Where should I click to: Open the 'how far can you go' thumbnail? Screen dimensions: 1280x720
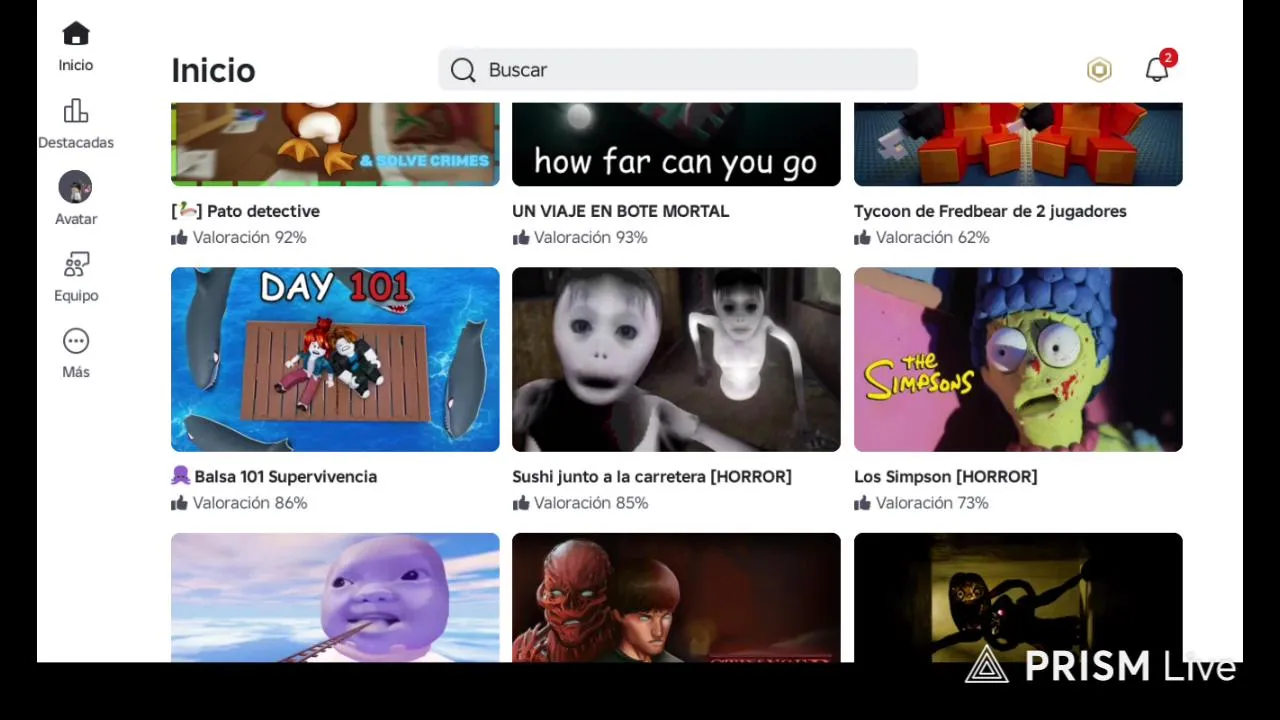tap(676, 144)
